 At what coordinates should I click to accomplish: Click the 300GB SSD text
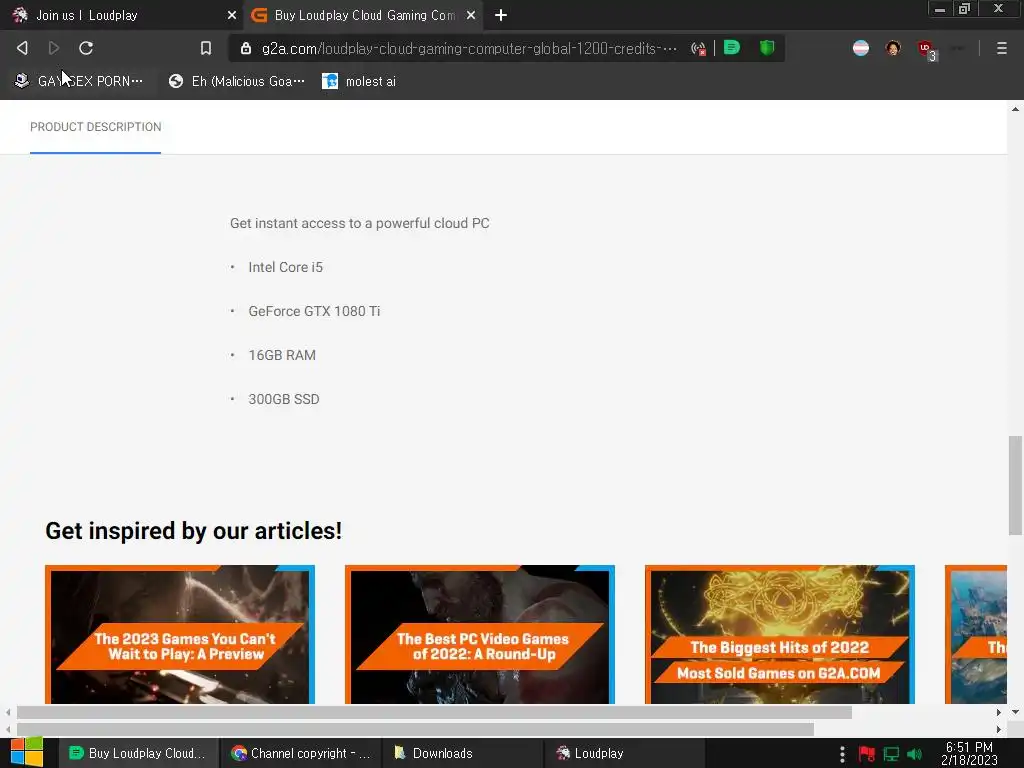(x=283, y=399)
